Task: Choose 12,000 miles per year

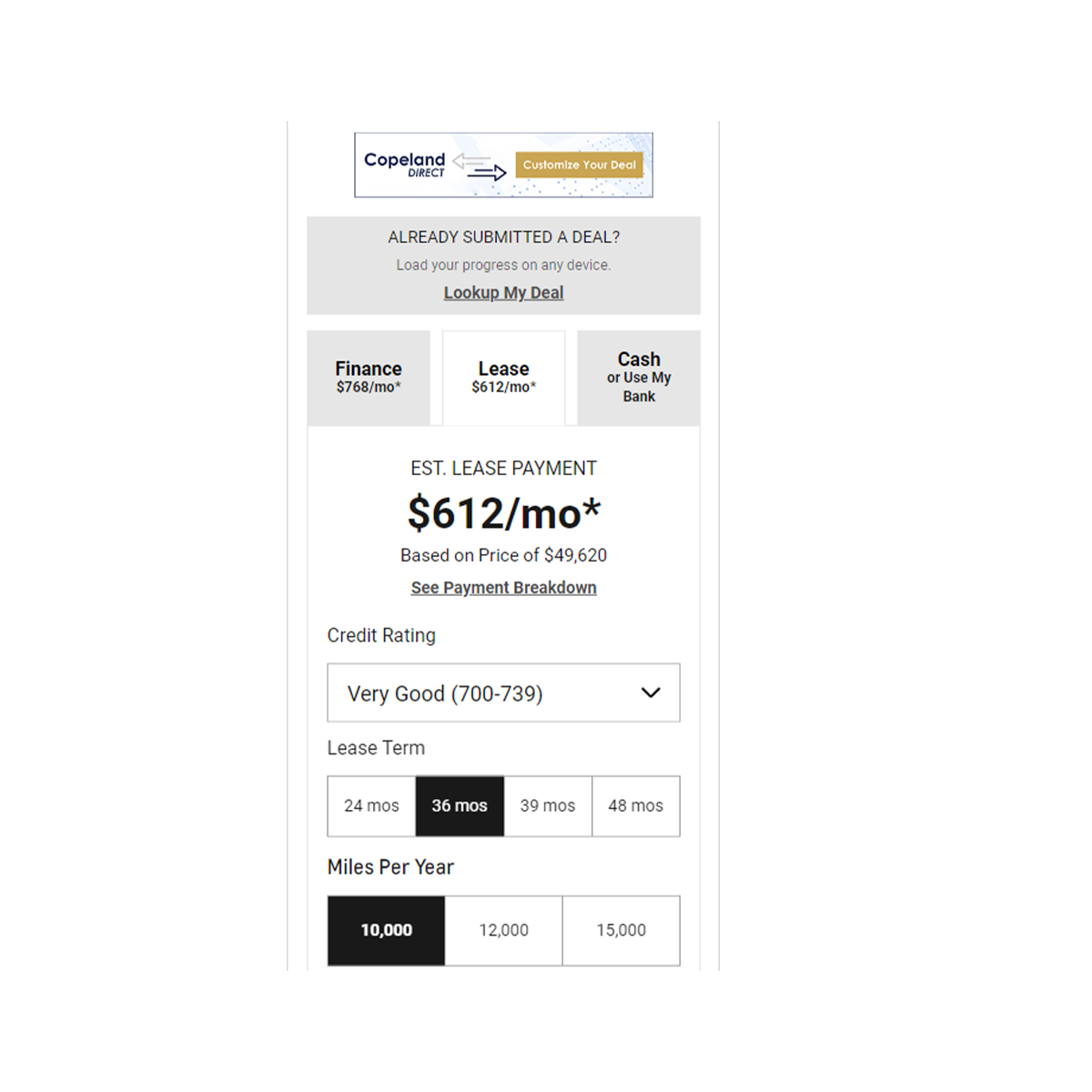Action: pos(503,930)
